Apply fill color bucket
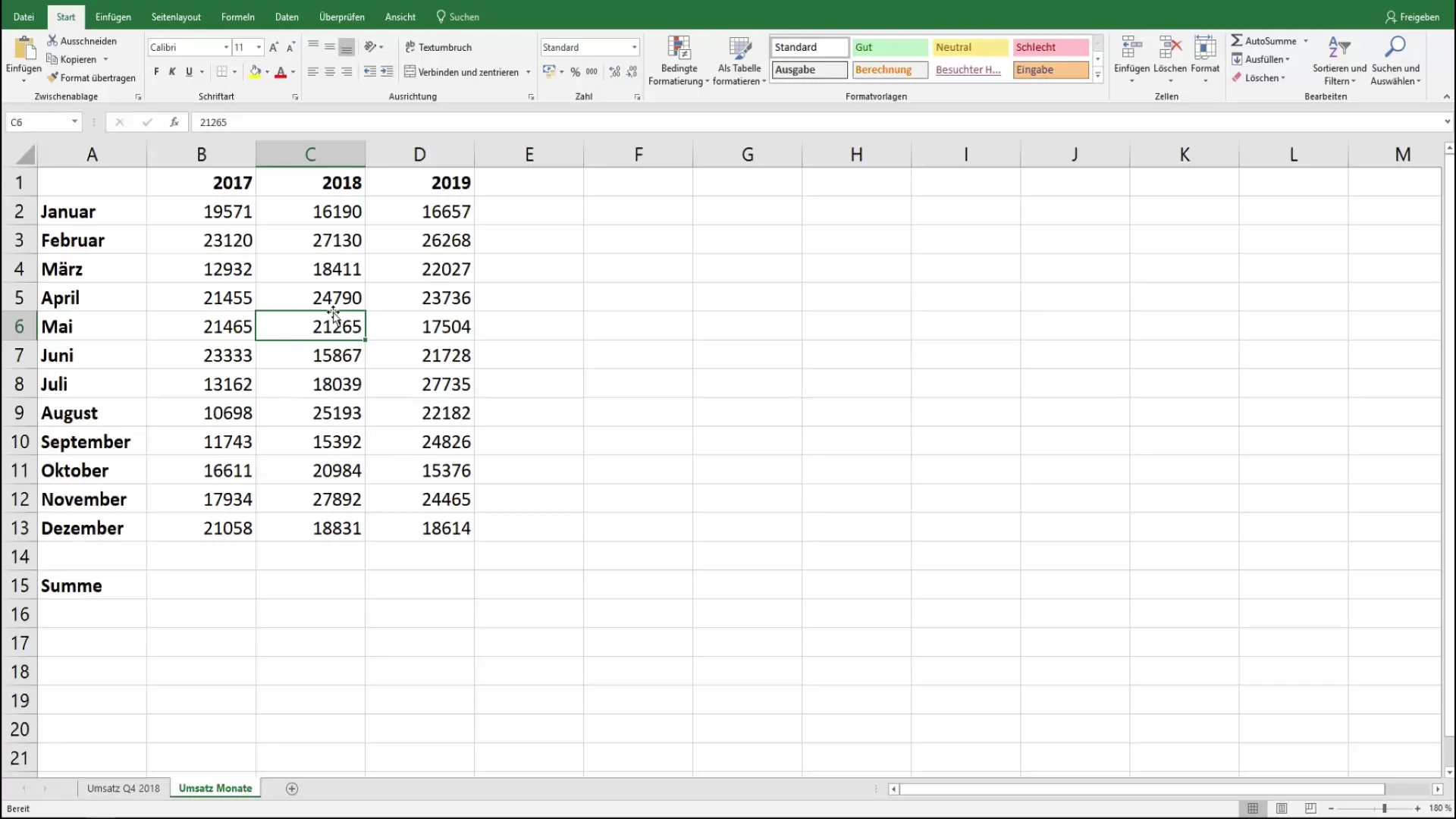The width and height of the screenshot is (1456, 819). [x=256, y=72]
